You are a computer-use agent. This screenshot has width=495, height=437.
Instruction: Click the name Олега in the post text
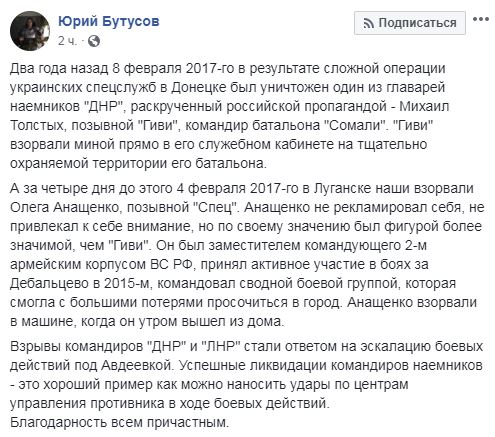[x=29, y=207]
